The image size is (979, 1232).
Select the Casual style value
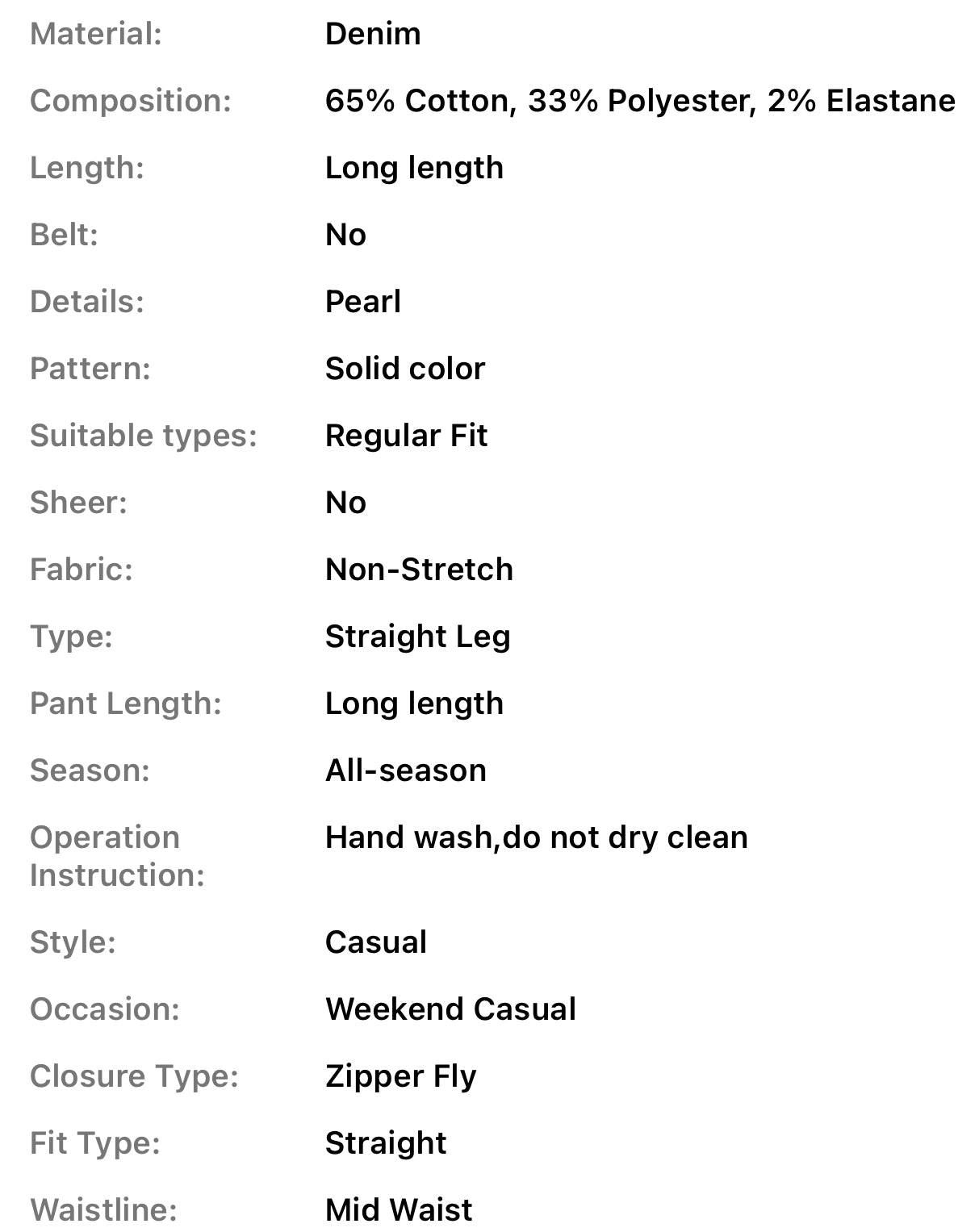tap(376, 942)
